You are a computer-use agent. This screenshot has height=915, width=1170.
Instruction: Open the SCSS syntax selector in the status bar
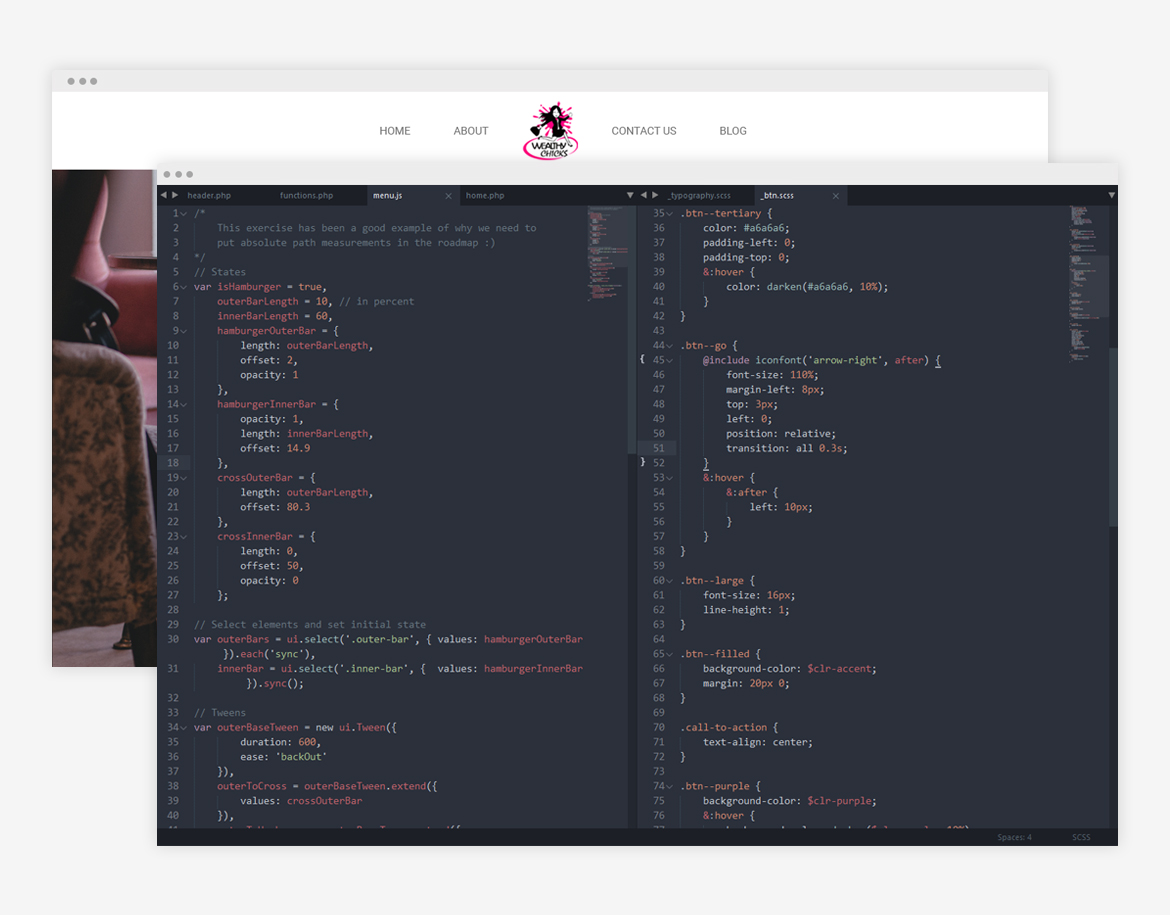[x=1081, y=837]
